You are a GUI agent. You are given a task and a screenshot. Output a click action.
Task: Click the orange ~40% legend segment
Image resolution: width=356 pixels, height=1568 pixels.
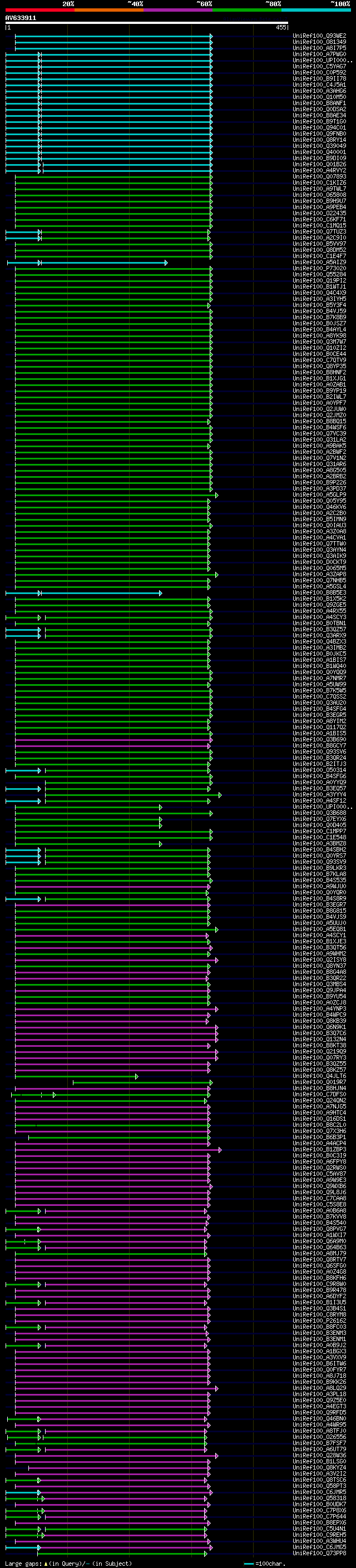tap(109, 10)
